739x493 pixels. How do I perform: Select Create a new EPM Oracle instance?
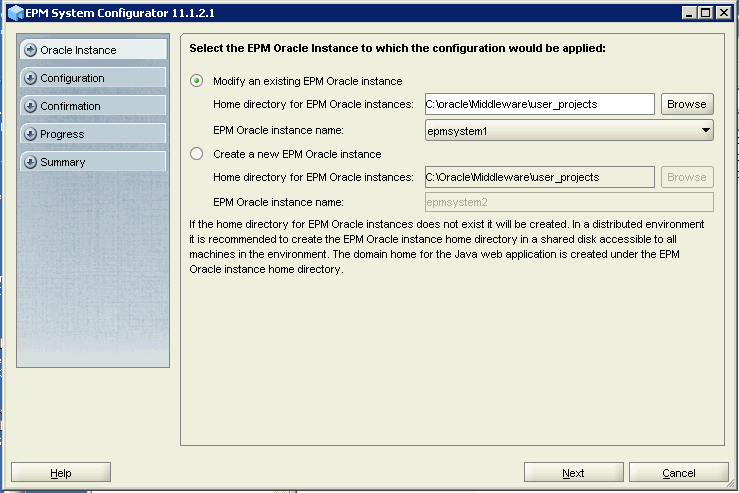(197, 154)
